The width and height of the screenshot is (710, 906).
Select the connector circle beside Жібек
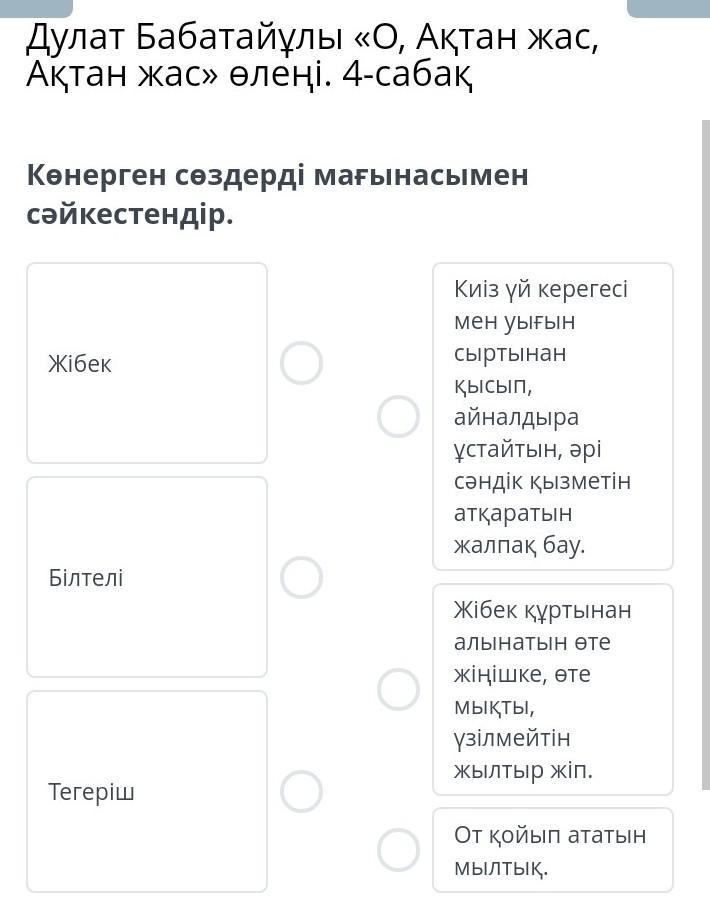click(x=301, y=363)
